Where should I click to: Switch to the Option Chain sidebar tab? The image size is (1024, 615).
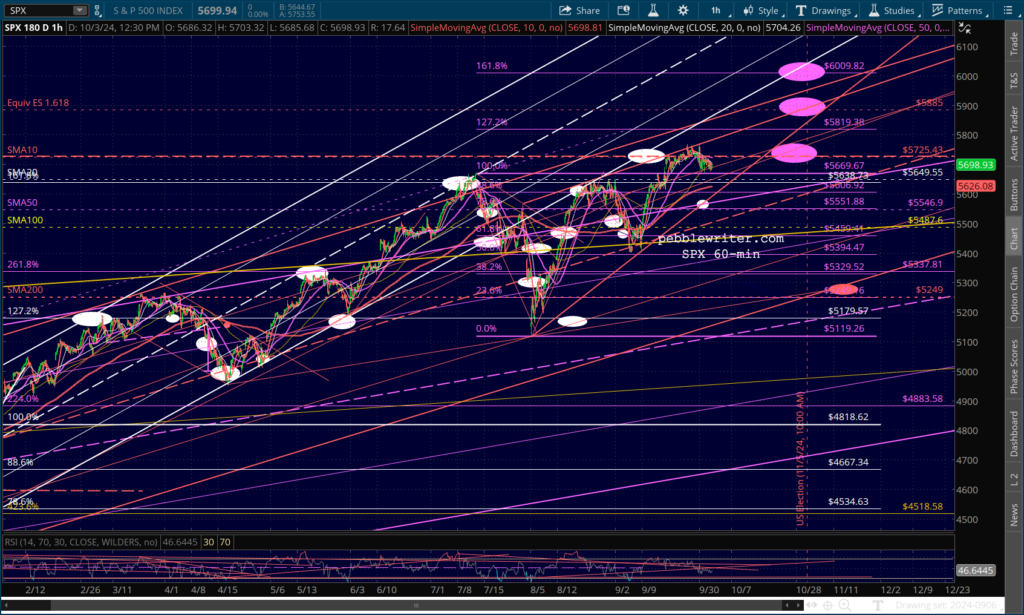point(1014,294)
